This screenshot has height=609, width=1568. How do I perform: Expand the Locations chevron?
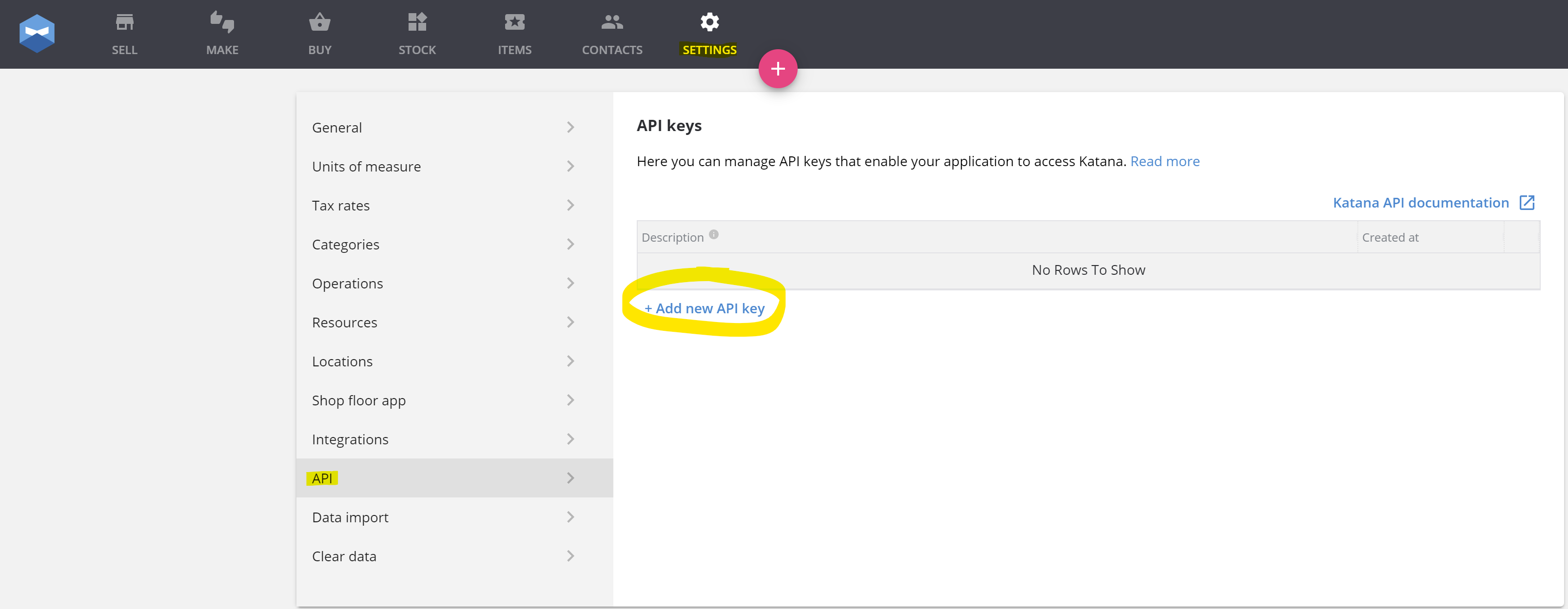(x=570, y=361)
